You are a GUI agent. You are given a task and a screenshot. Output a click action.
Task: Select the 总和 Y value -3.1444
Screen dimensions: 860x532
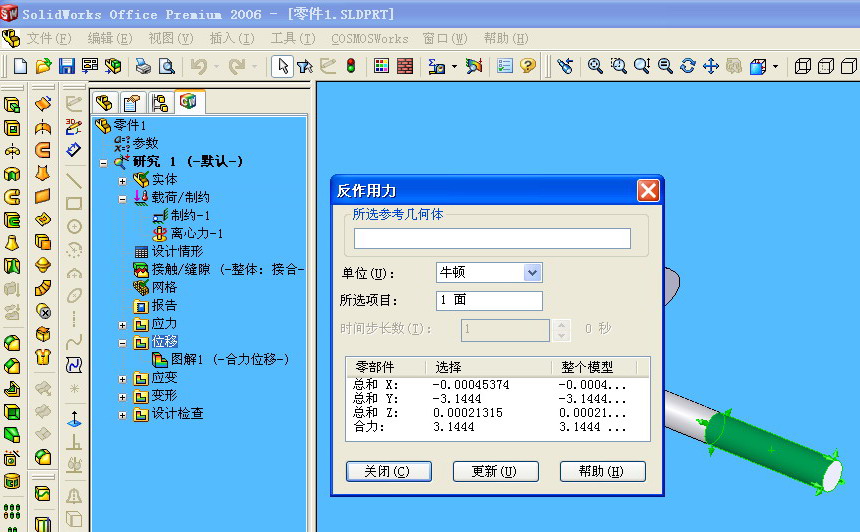pos(457,399)
